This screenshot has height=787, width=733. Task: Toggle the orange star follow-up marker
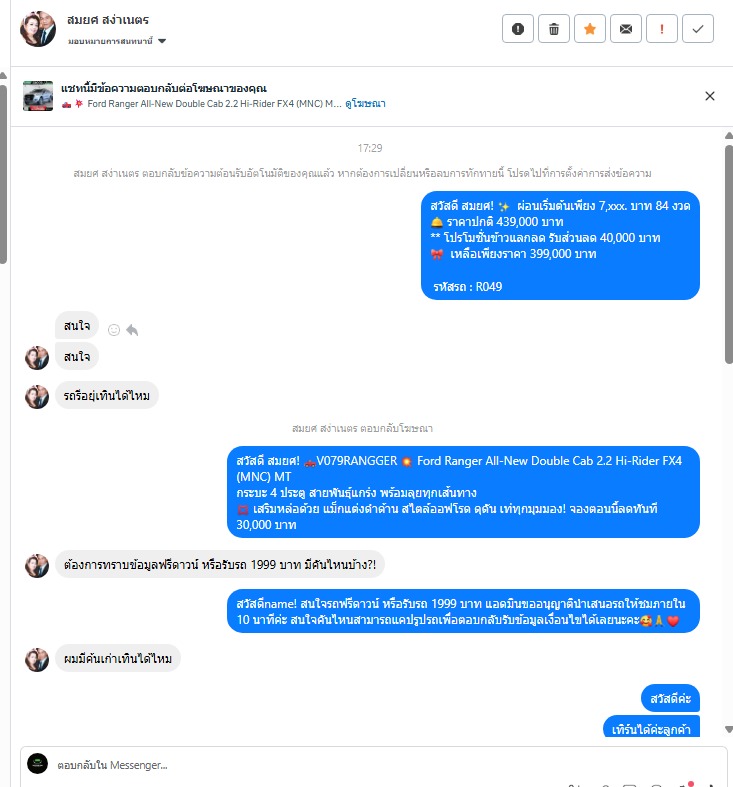pyautogui.click(x=590, y=29)
